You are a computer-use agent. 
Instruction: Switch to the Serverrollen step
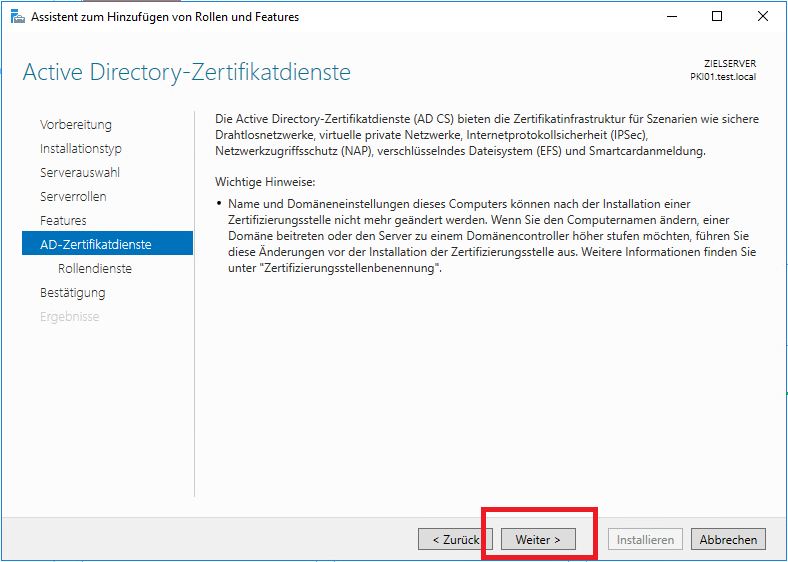tap(73, 197)
